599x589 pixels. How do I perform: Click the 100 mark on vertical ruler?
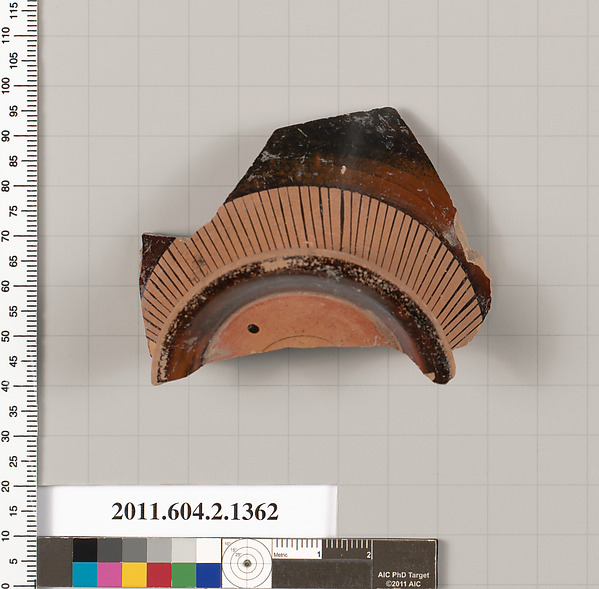point(5,85)
